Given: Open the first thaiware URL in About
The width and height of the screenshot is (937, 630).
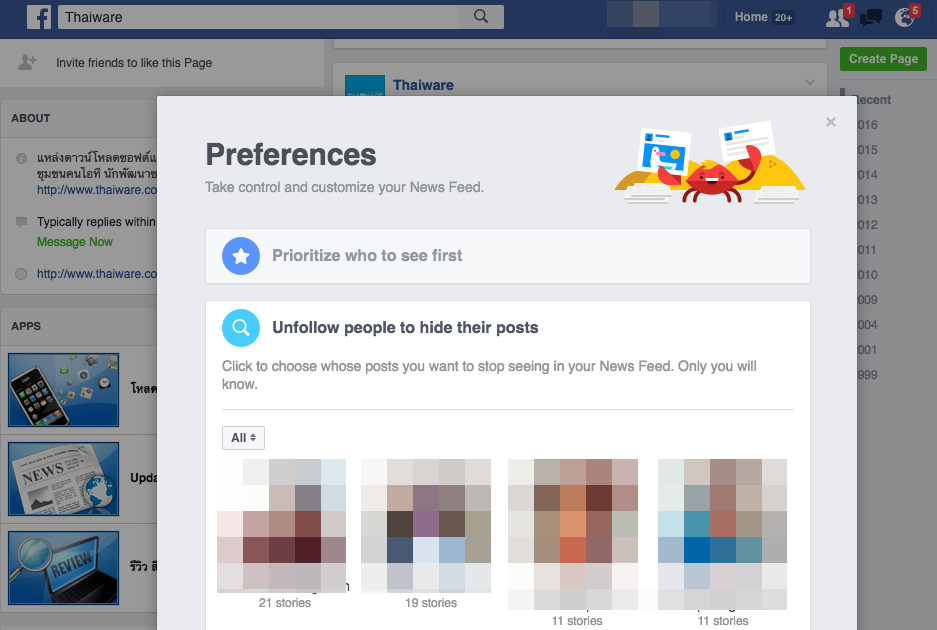Looking at the screenshot, I should (97, 190).
